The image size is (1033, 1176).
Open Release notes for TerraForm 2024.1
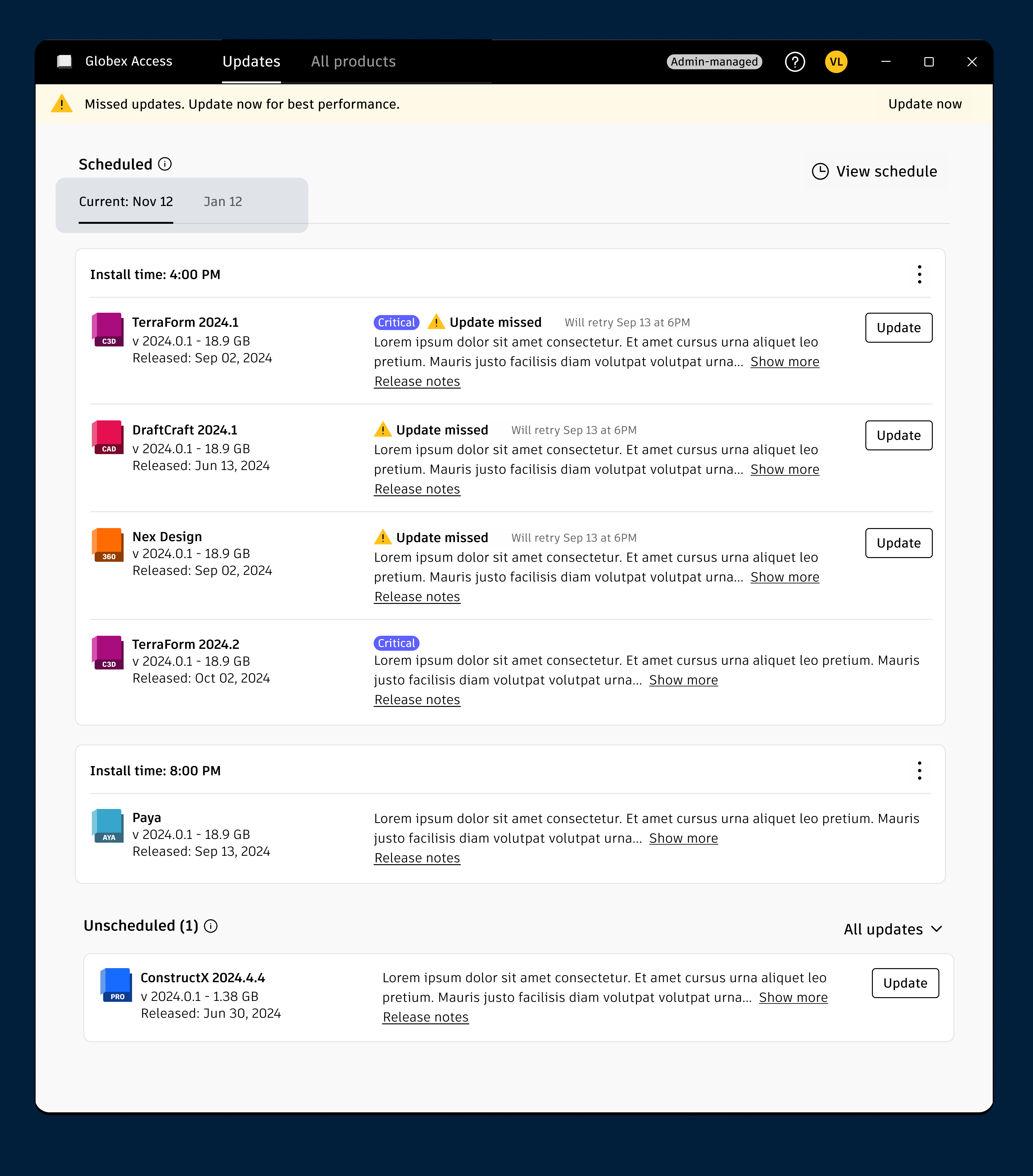[417, 382]
